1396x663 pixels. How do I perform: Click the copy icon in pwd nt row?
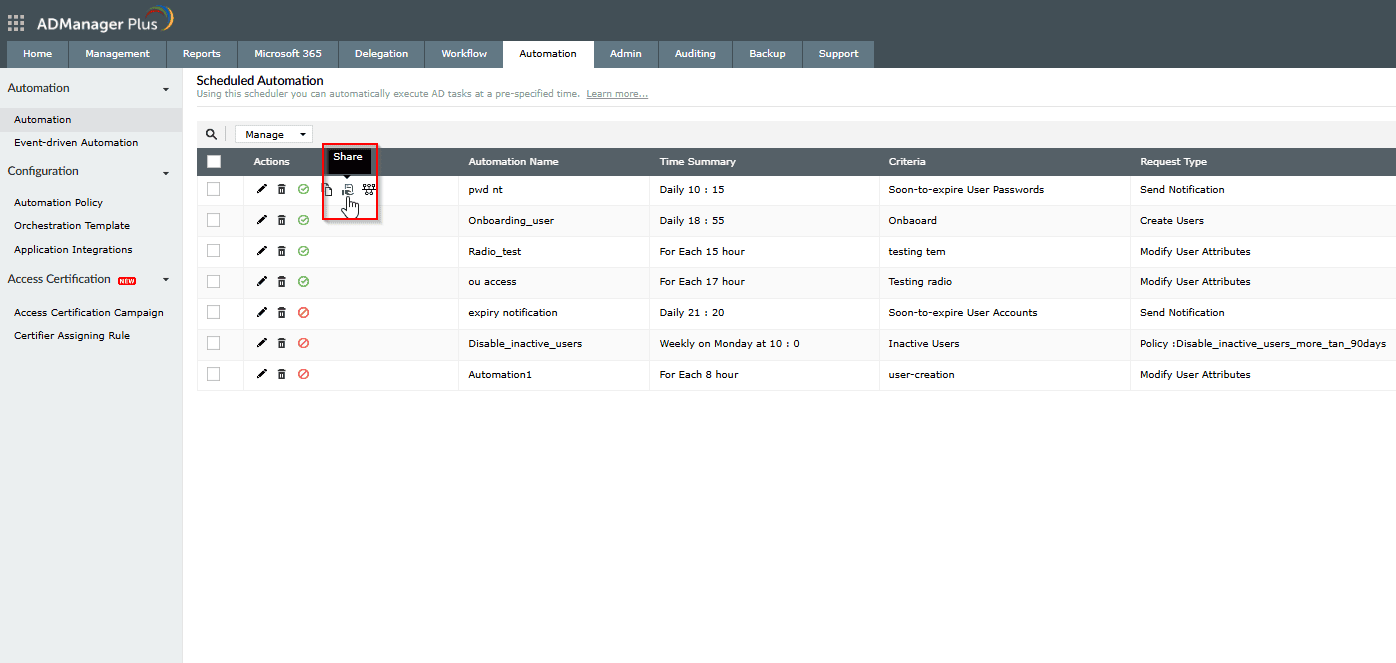(x=327, y=189)
